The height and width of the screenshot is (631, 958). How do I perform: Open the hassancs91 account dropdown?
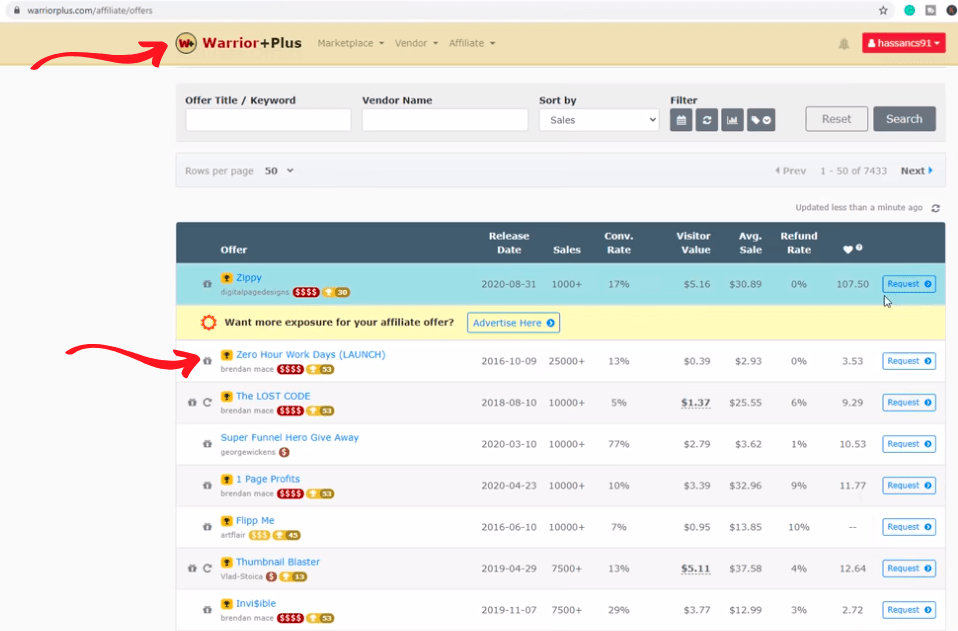[x=904, y=43]
